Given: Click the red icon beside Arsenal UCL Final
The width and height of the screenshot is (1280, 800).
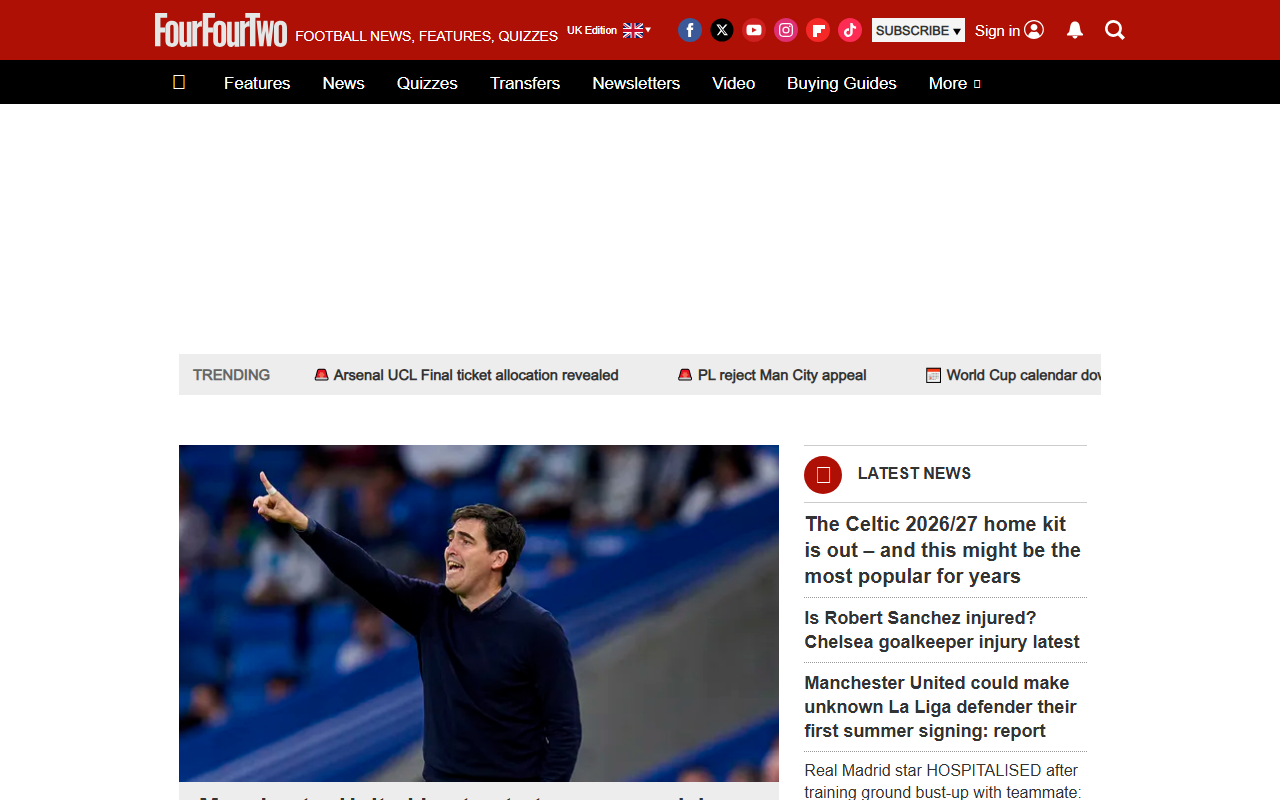Looking at the screenshot, I should tap(321, 375).
